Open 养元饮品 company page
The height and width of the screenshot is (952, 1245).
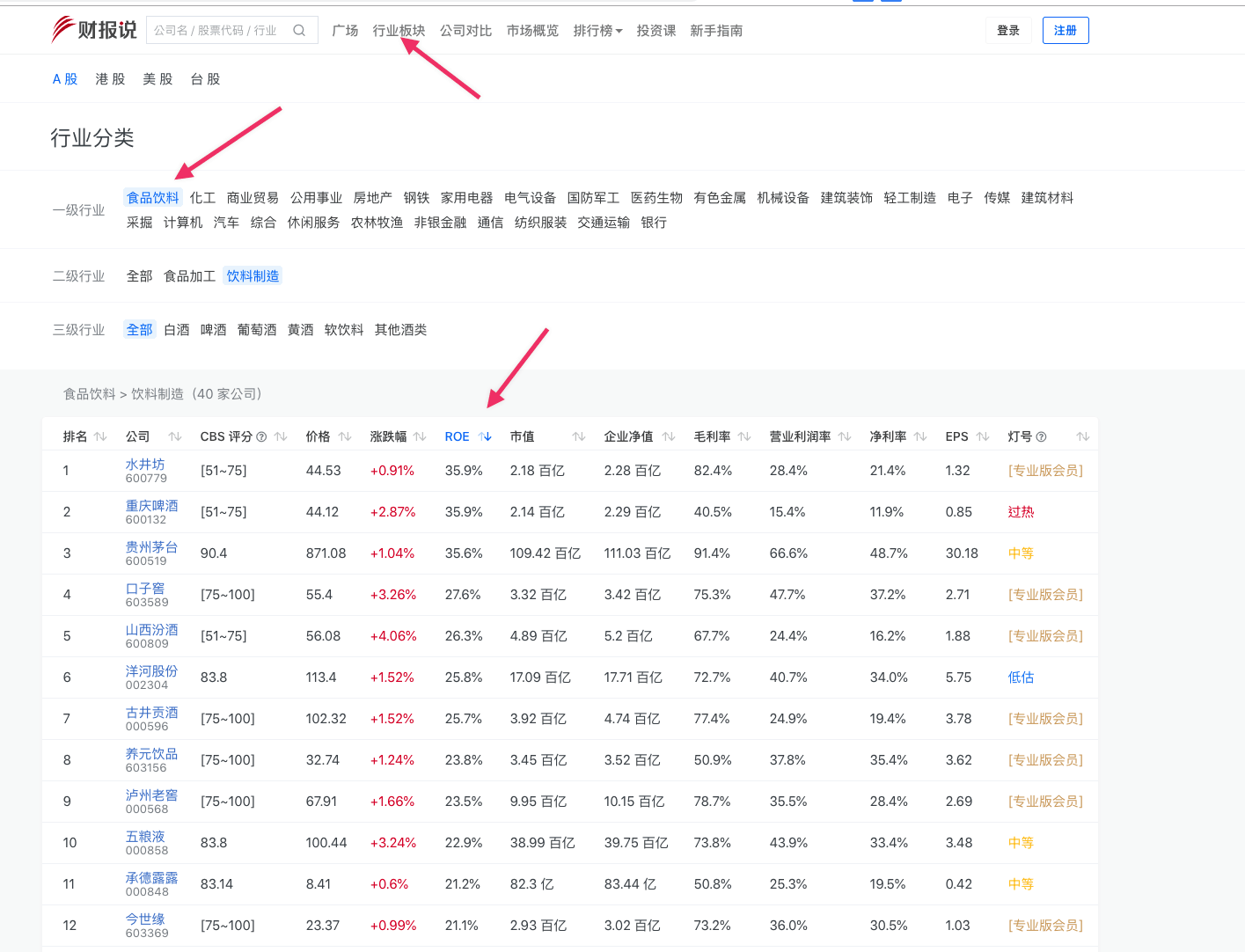(x=151, y=753)
